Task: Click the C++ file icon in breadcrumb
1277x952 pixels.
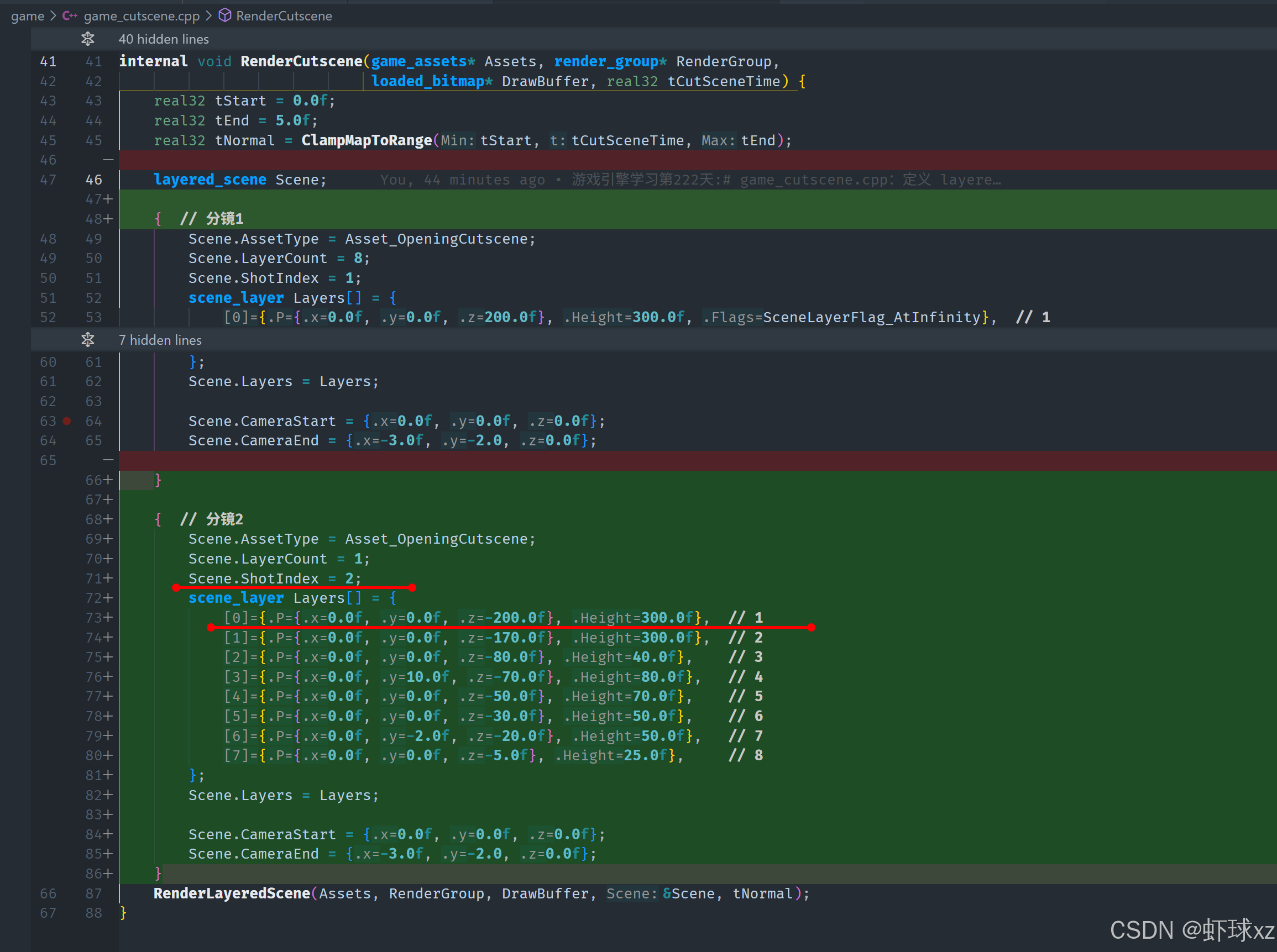Action: point(70,15)
